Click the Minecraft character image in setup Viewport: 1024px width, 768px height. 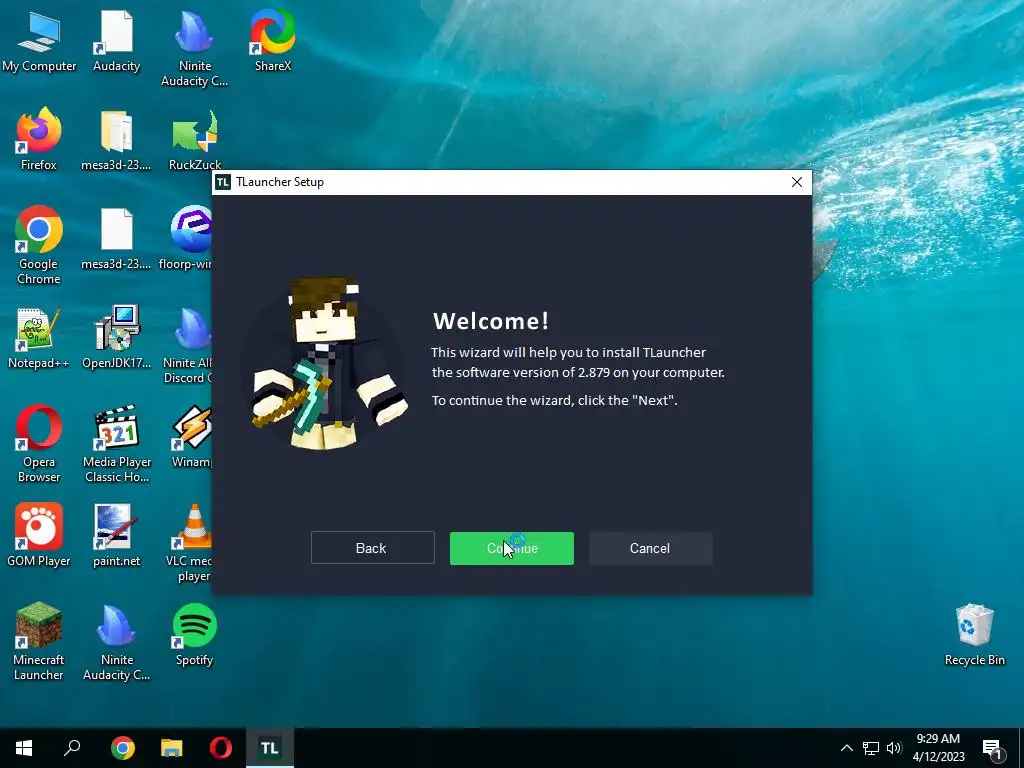pos(327,364)
